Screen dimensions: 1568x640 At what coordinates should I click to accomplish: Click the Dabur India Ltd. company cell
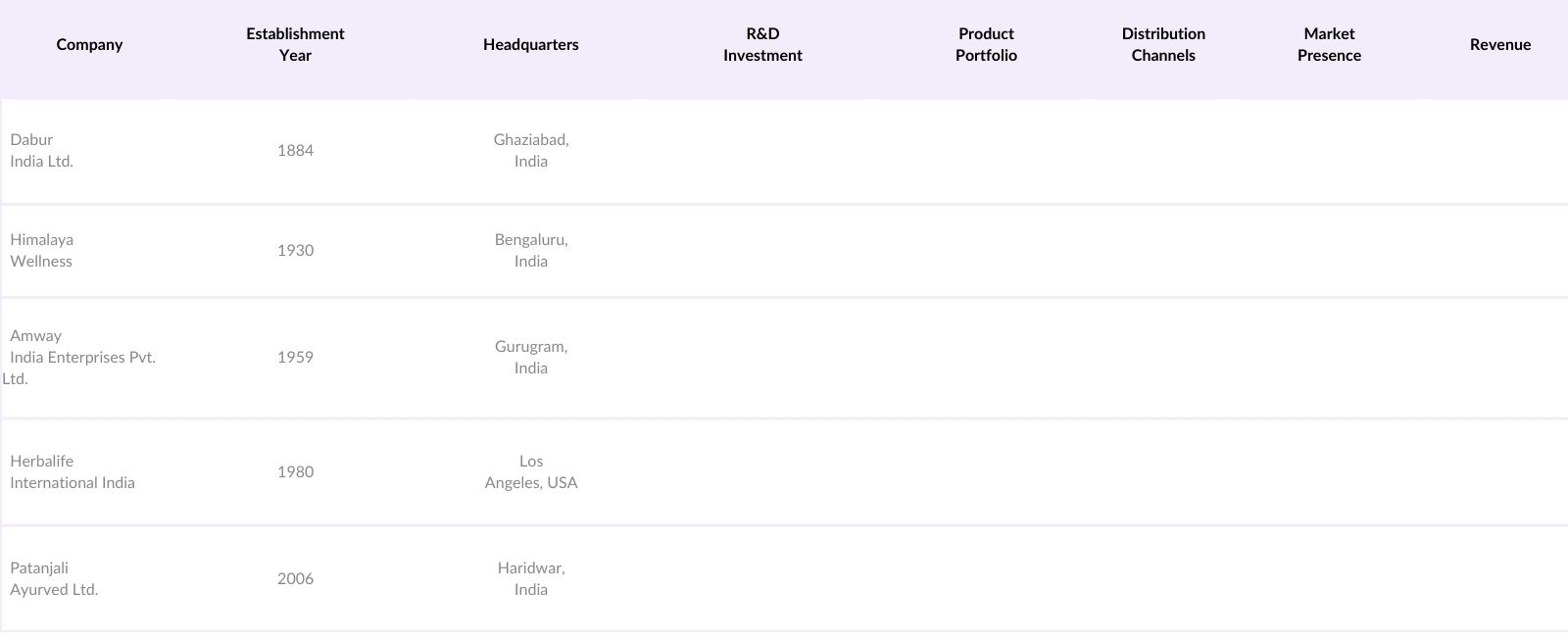[42, 151]
